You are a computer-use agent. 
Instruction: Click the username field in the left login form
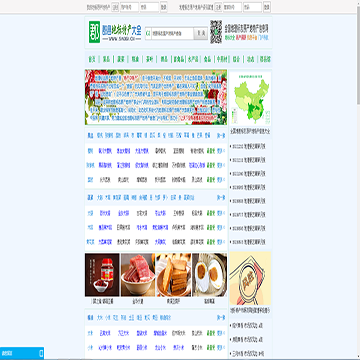coord(129,7)
